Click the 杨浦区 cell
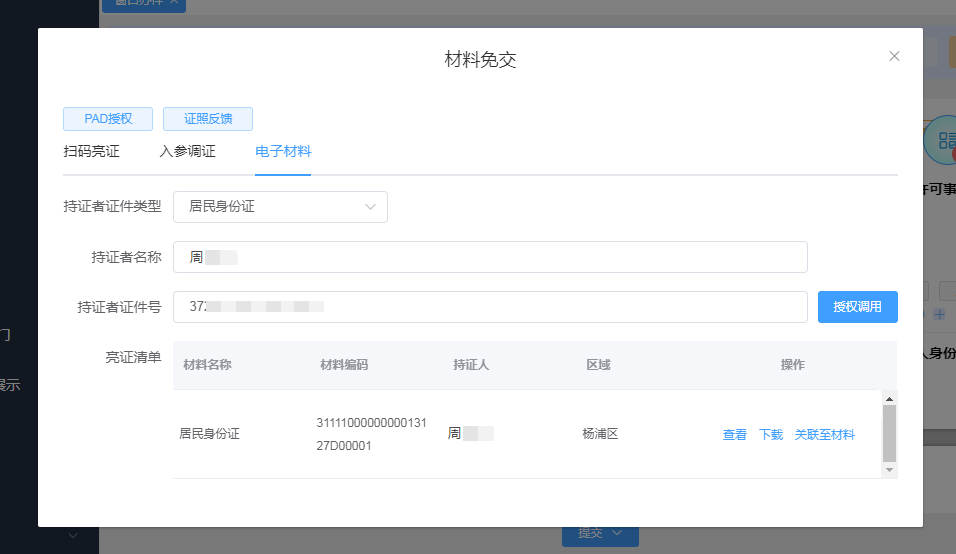This screenshot has height=554, width=956. (600, 434)
